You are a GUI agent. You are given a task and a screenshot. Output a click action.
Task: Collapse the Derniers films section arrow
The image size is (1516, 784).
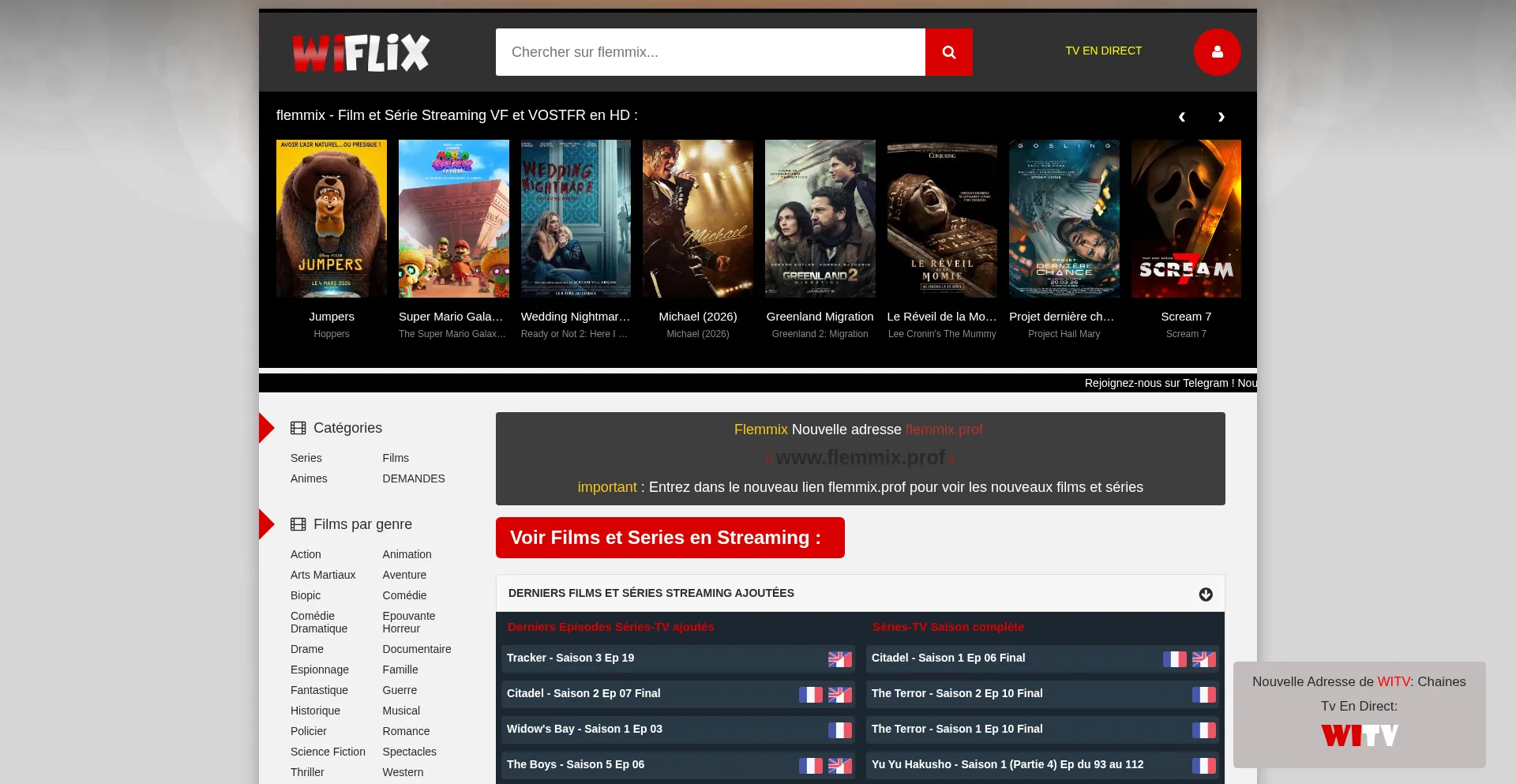[1206, 594]
